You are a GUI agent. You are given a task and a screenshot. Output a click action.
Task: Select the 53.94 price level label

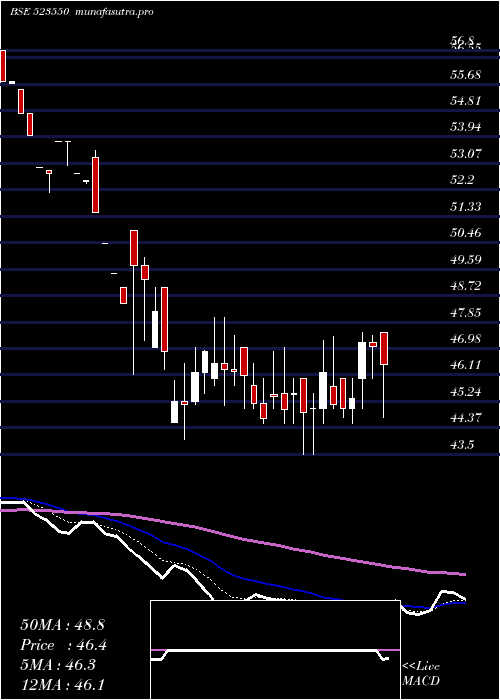coord(466,127)
